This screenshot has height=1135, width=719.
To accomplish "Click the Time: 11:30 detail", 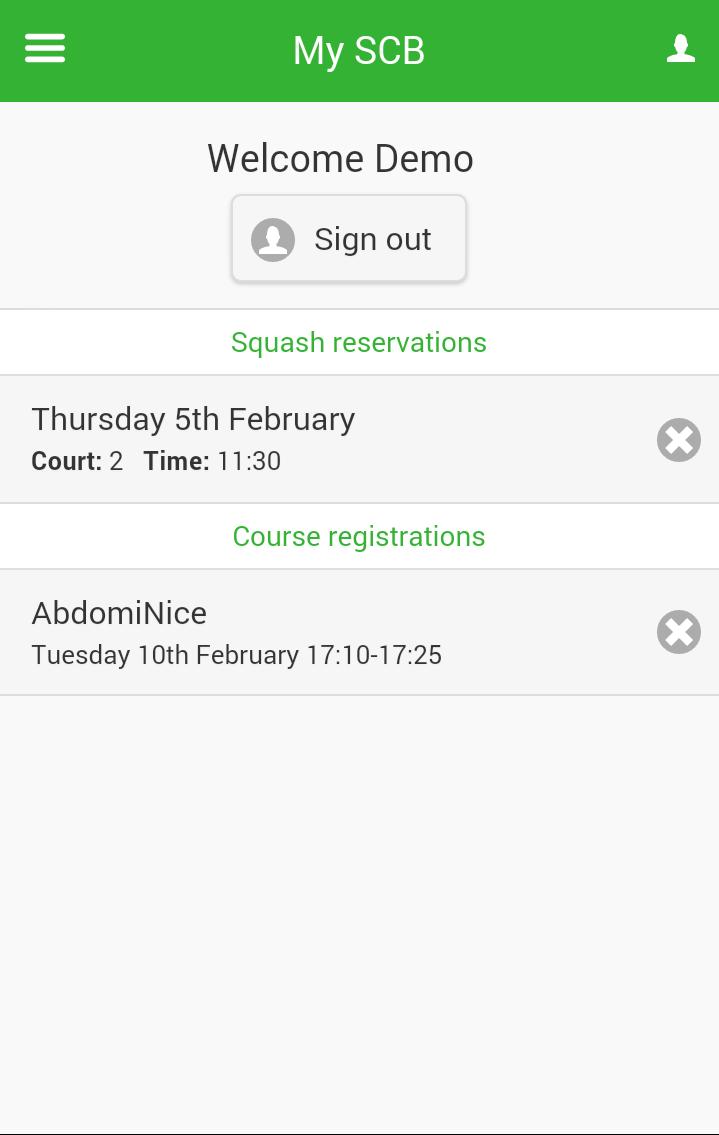I will (x=212, y=461).
